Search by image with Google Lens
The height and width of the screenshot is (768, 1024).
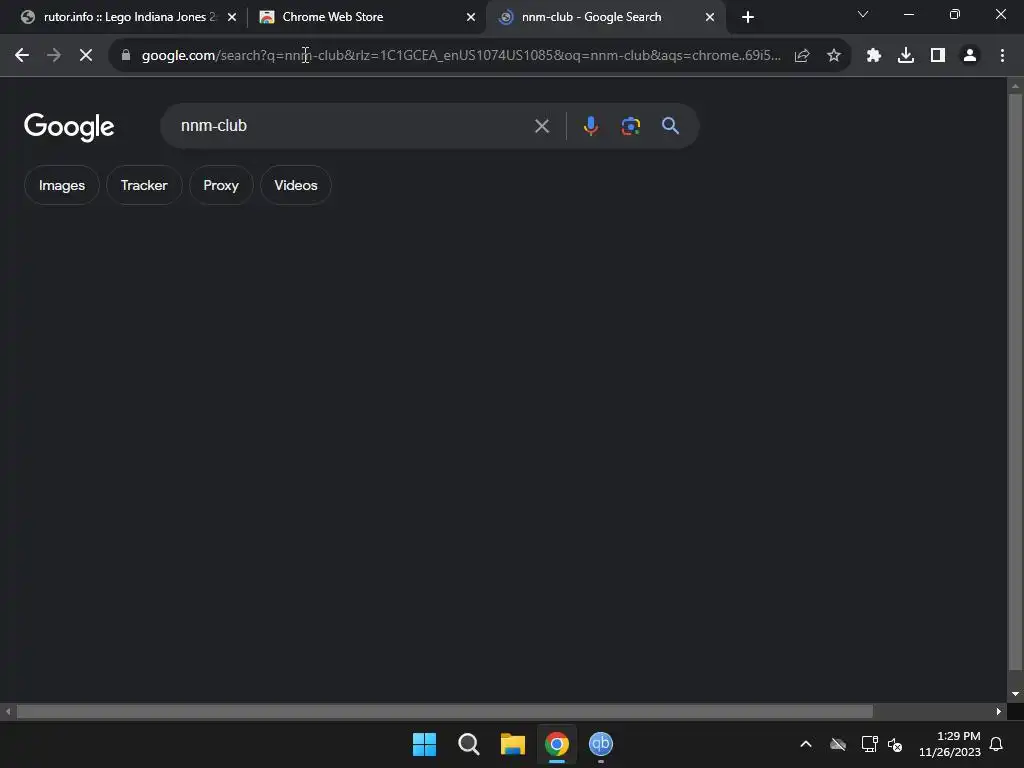630,126
